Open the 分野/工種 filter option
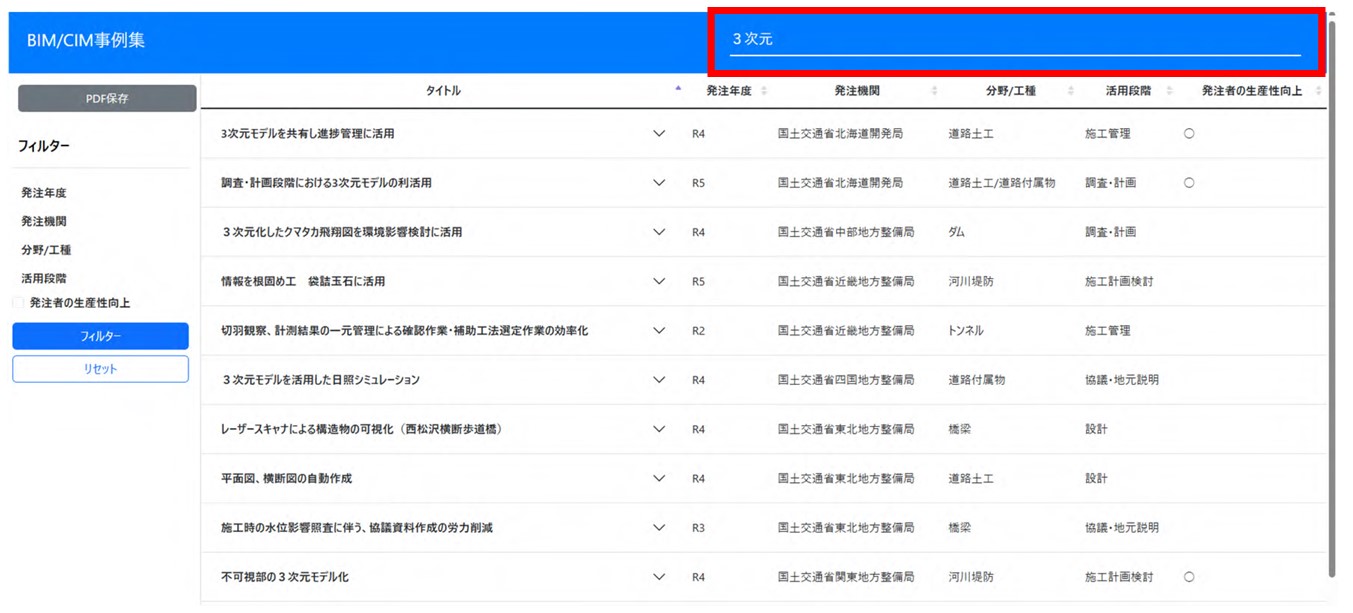This screenshot has height=613, width=1353. click(x=46, y=250)
